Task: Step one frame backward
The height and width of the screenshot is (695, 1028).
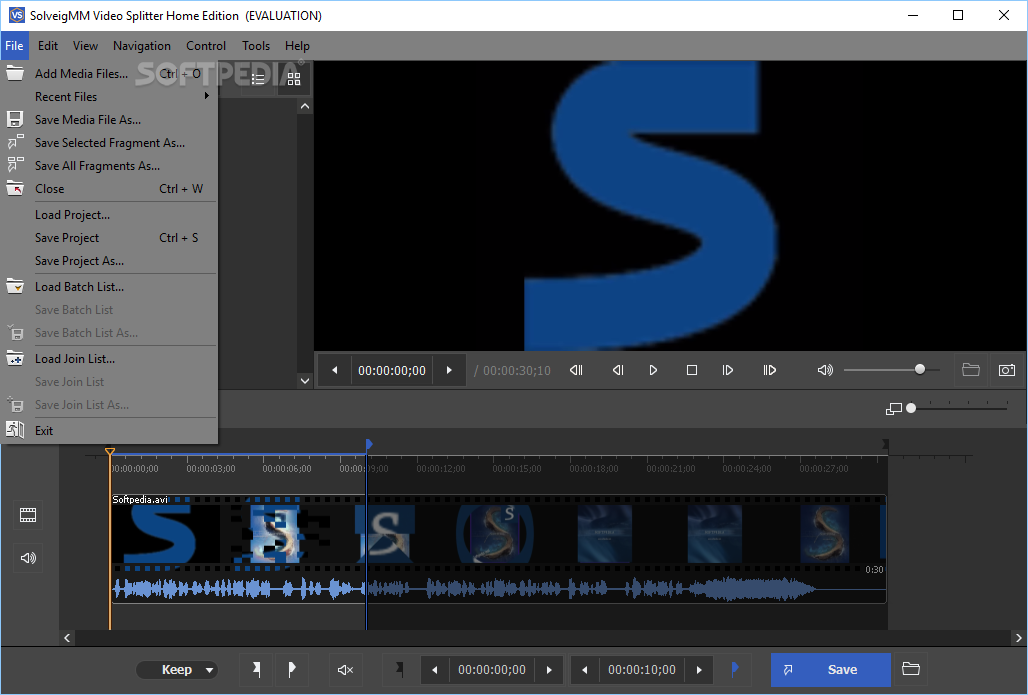Action: coord(618,370)
